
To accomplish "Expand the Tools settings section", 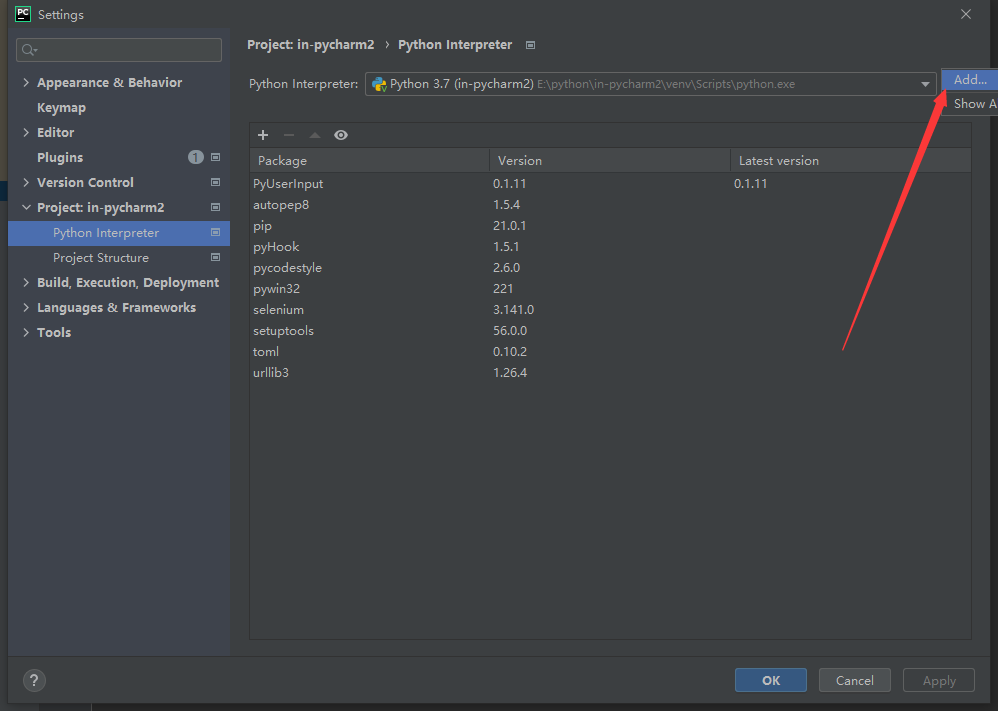I will pos(26,332).
